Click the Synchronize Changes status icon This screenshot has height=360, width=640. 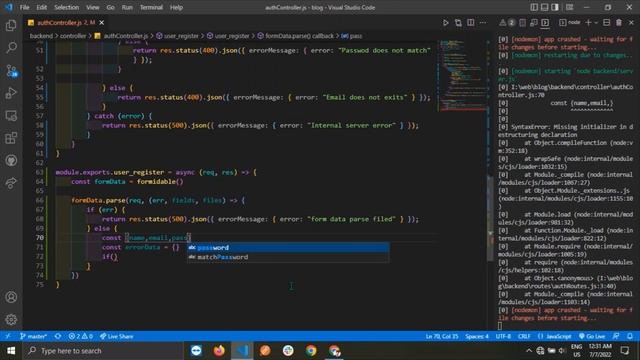(58, 336)
